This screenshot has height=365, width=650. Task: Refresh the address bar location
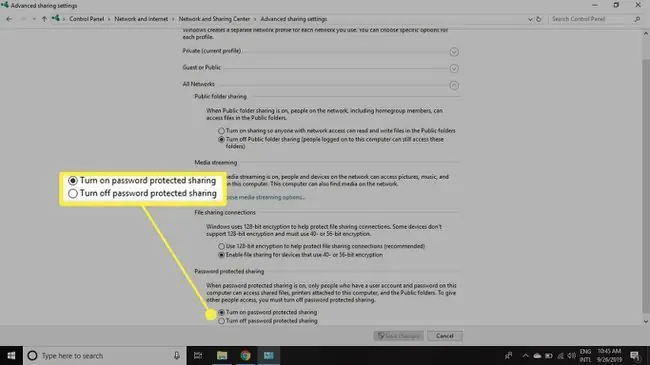[x=539, y=19]
